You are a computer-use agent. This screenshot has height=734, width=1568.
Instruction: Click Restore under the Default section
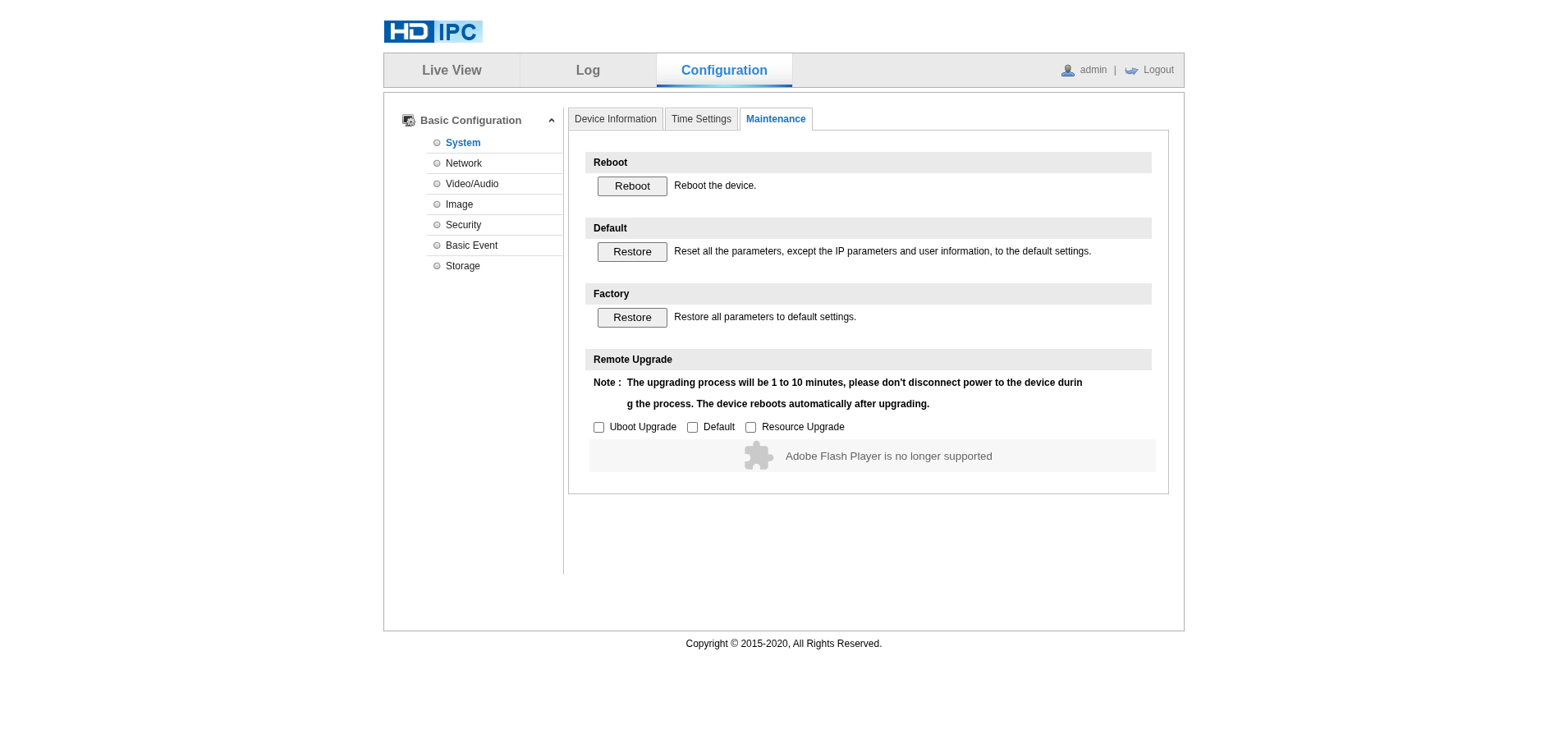632,252
